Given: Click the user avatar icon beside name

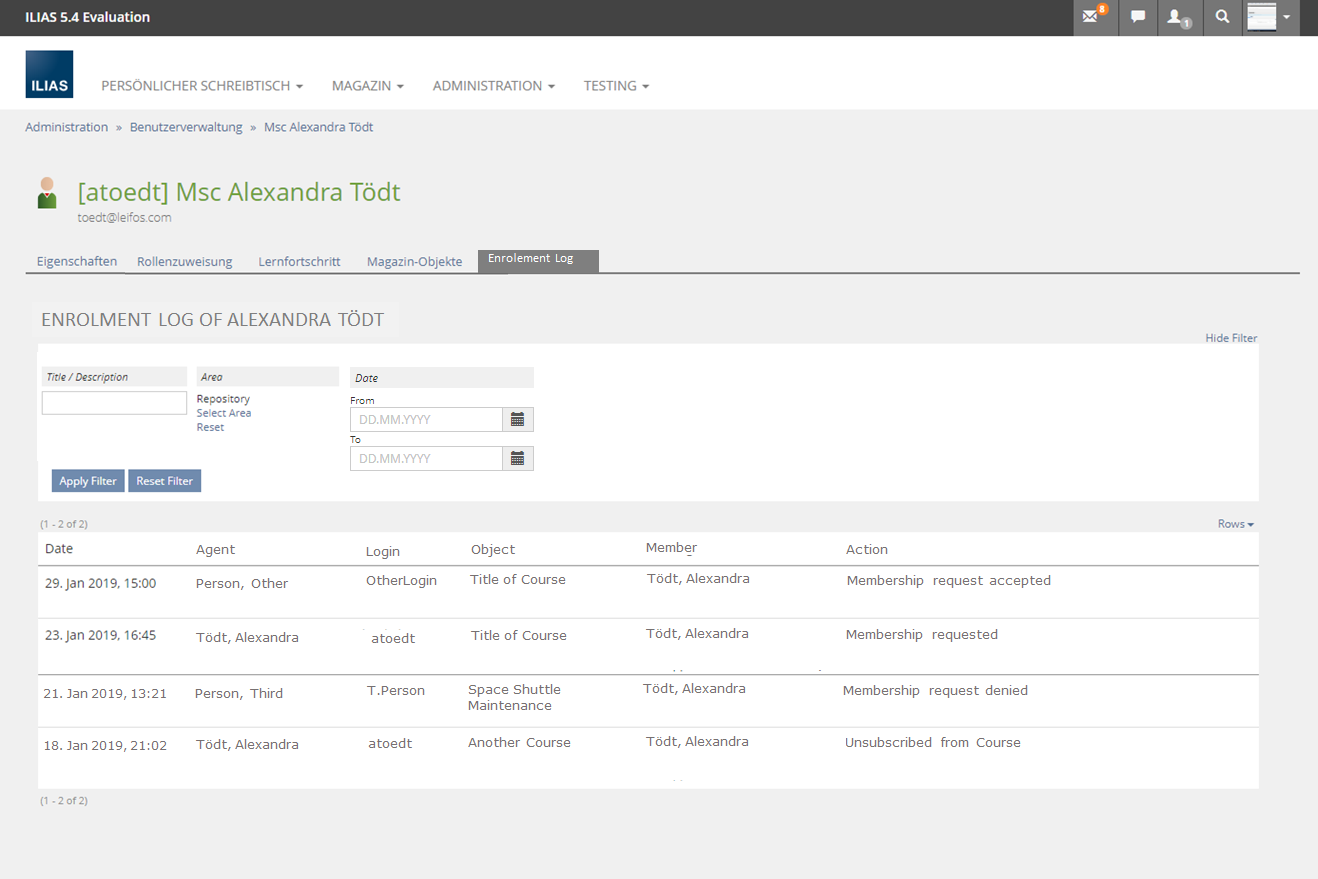Looking at the screenshot, I should click(x=47, y=193).
